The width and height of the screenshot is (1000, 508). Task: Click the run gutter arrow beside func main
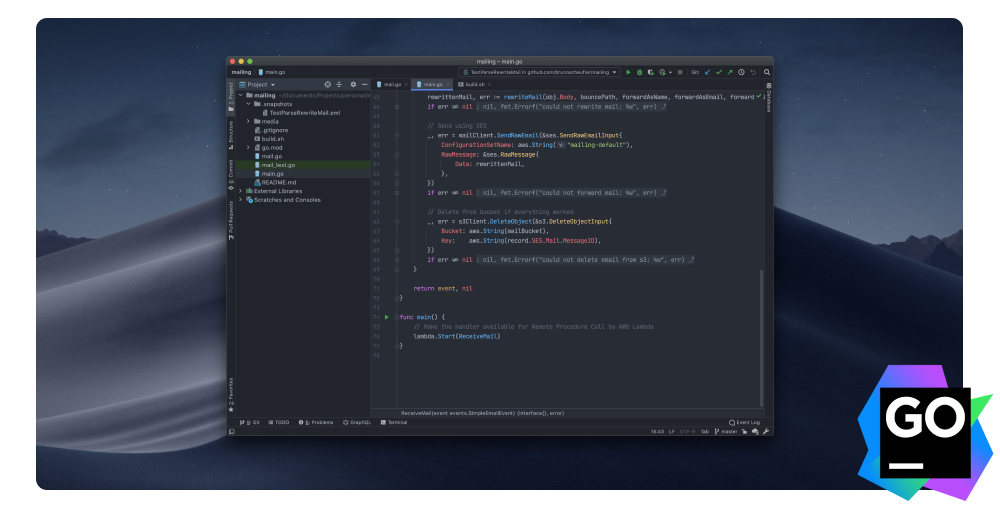click(x=386, y=317)
